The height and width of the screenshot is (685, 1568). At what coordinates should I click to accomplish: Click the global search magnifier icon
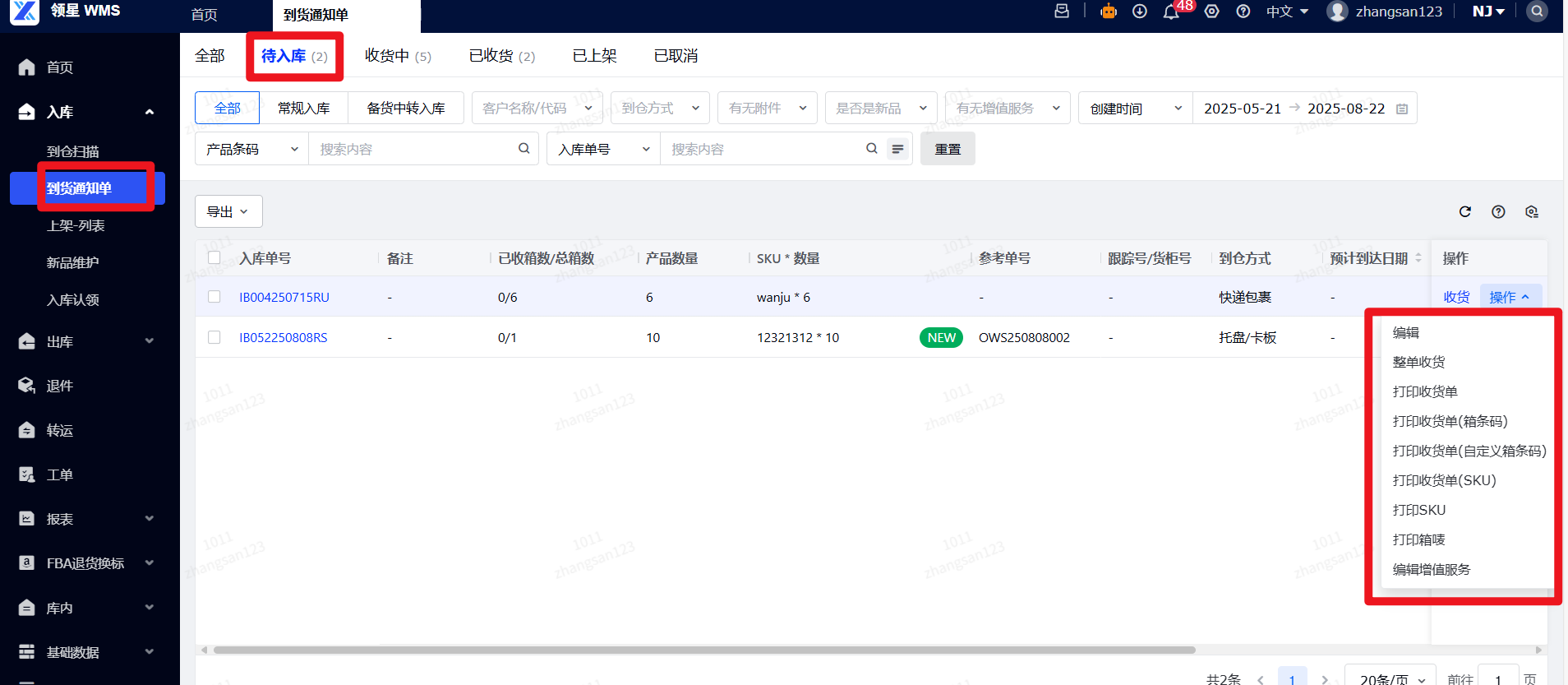point(1537,12)
